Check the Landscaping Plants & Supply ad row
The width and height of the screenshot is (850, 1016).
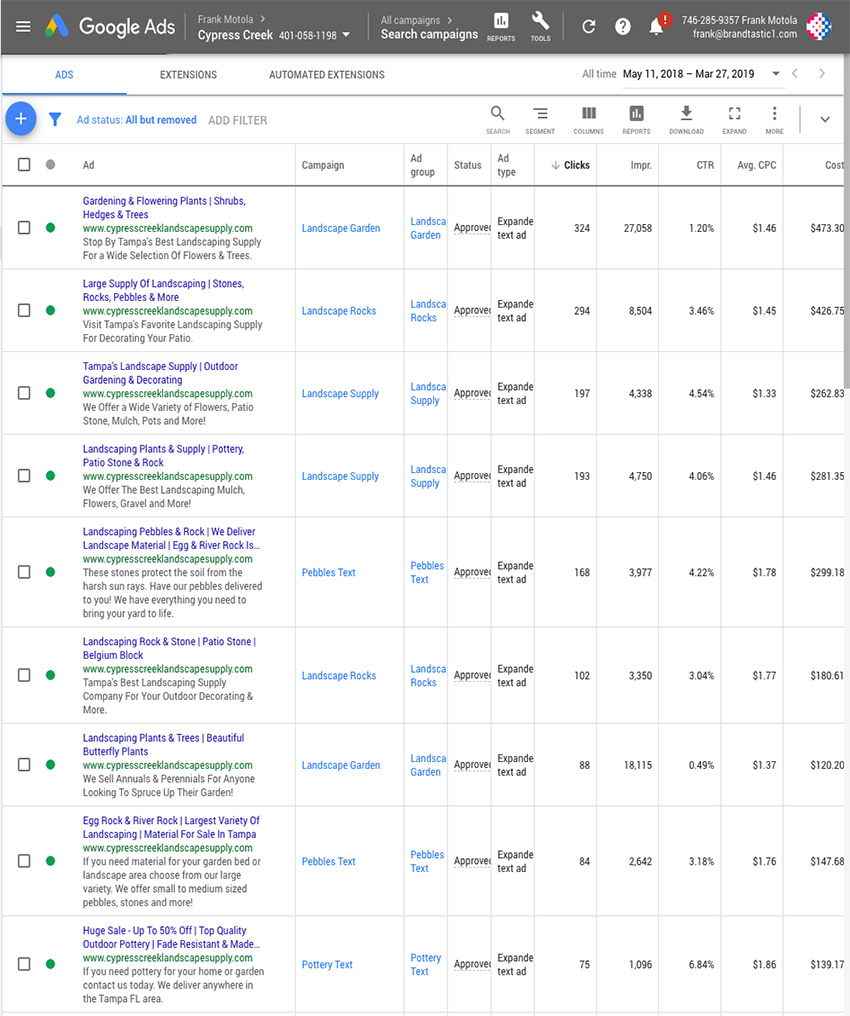(24, 476)
